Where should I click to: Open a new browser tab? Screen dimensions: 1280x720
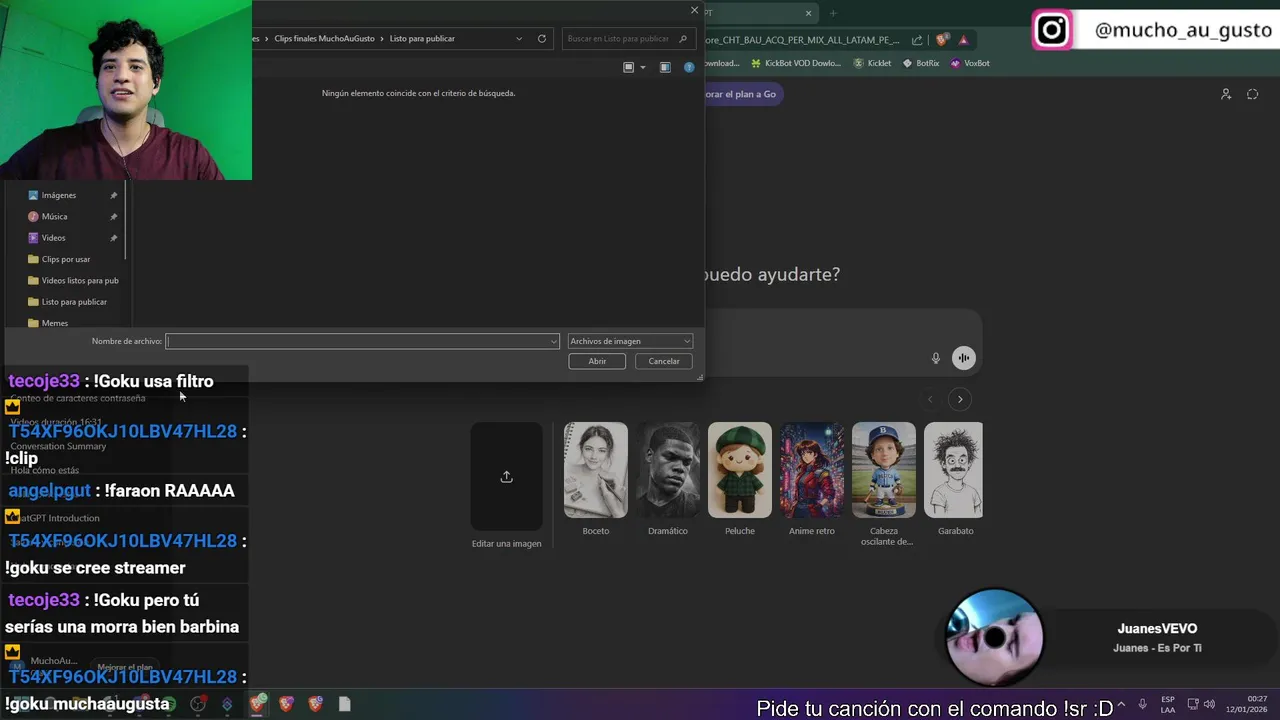pyautogui.click(x=833, y=13)
